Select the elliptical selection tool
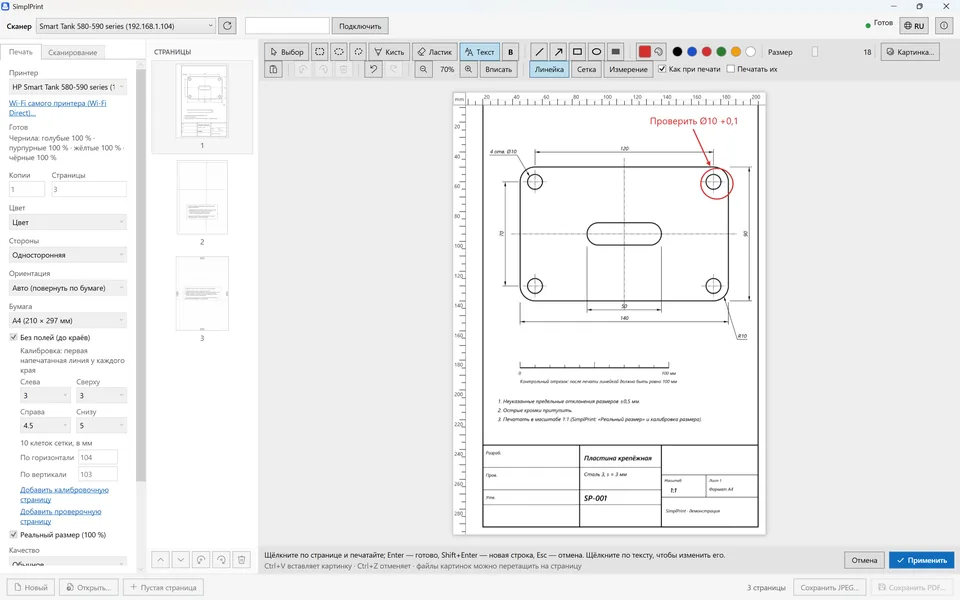Viewport: 960px width, 600px height. 339,52
